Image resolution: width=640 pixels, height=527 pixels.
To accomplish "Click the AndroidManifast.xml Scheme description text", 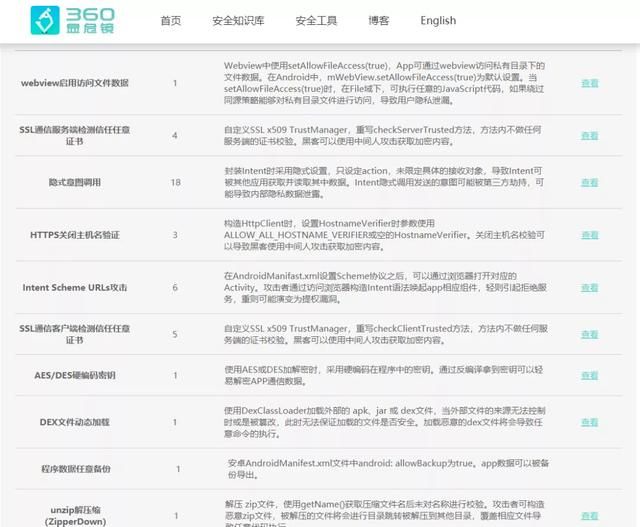I will coord(385,288).
